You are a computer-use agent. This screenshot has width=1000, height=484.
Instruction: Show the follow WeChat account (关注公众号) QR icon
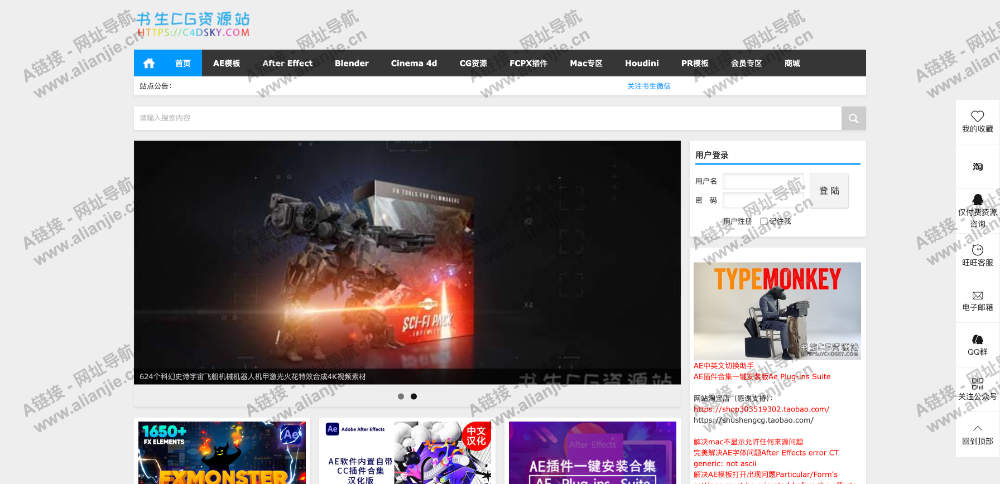click(977, 383)
